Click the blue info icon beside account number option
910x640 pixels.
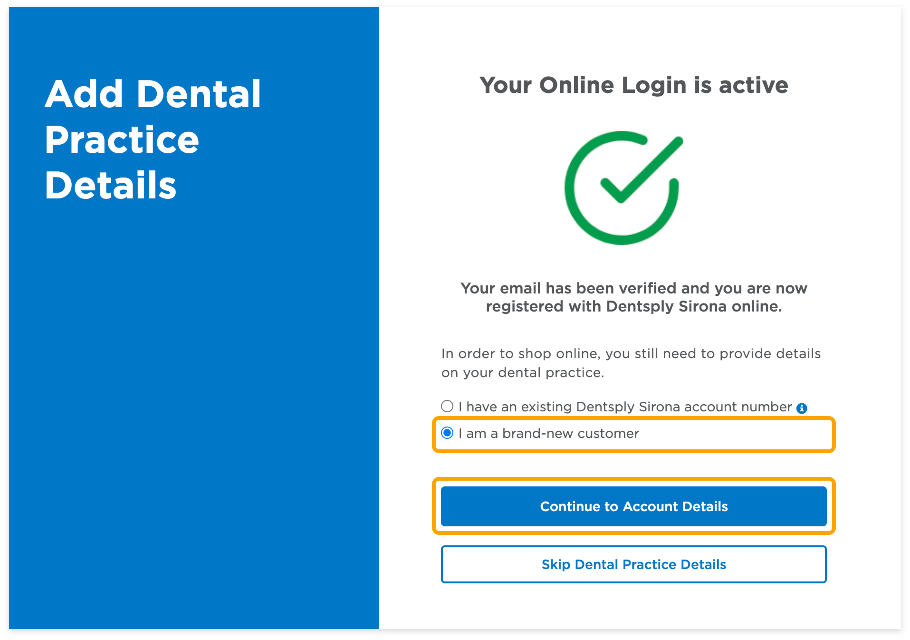802,408
